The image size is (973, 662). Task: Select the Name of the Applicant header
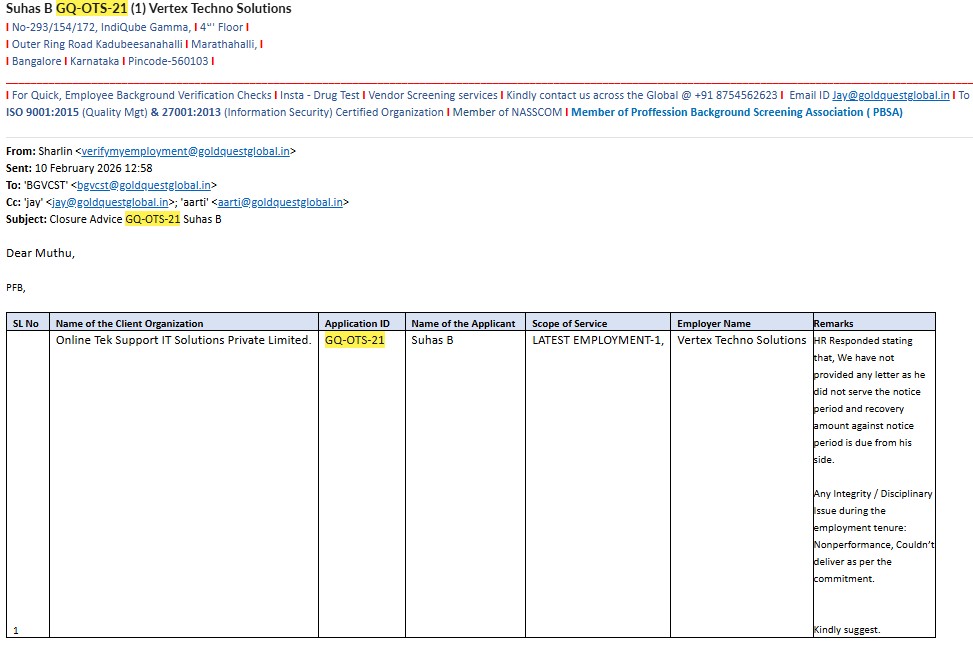click(x=465, y=322)
